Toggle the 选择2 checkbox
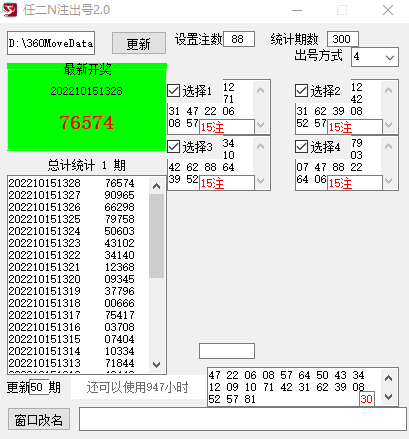The image size is (409, 439). pos(301,91)
